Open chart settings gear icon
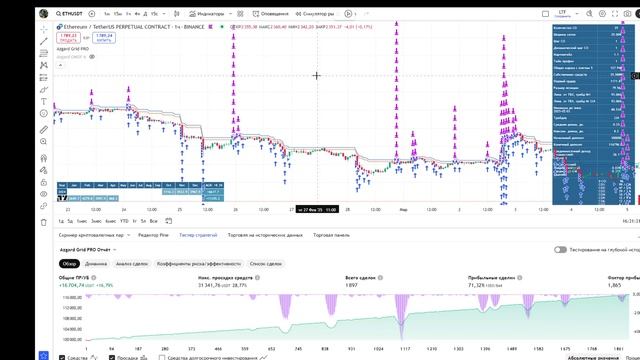 tap(602, 13)
